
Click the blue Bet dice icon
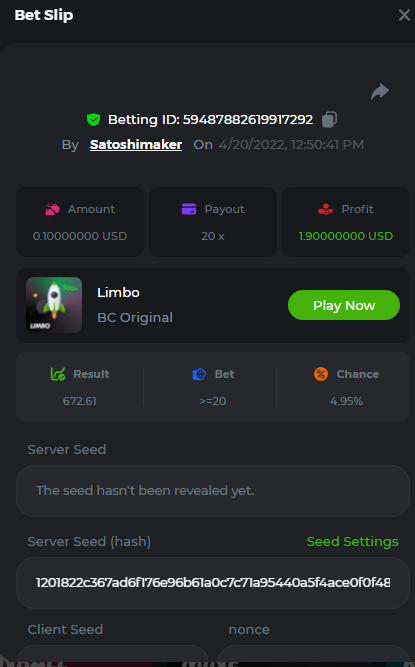click(x=199, y=374)
